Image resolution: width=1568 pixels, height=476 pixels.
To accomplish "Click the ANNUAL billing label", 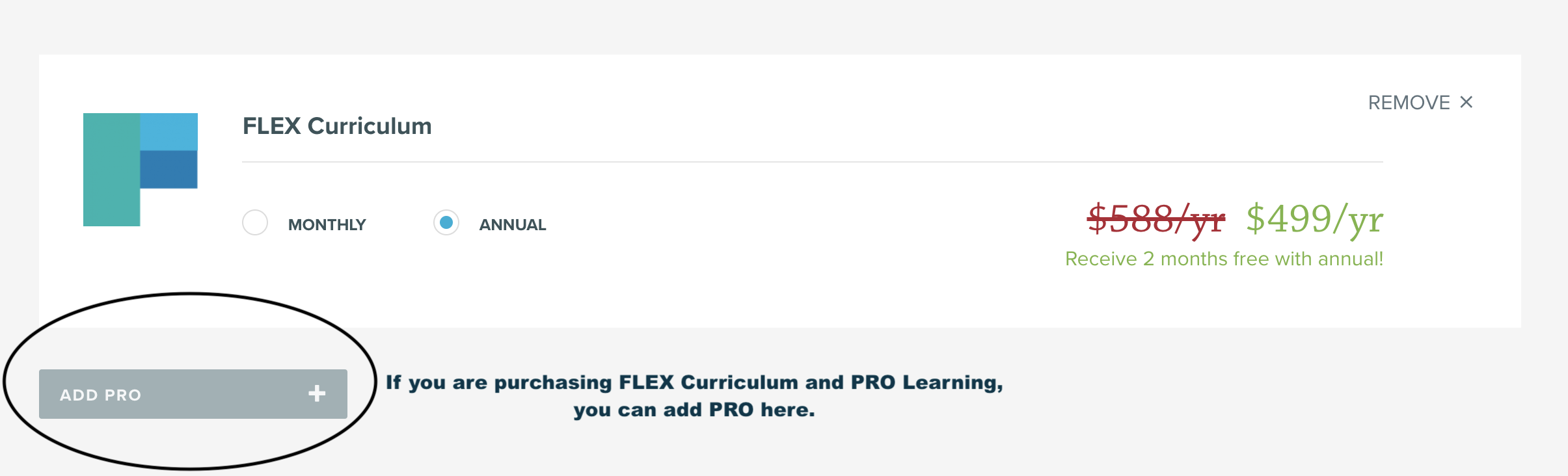I will point(513,225).
